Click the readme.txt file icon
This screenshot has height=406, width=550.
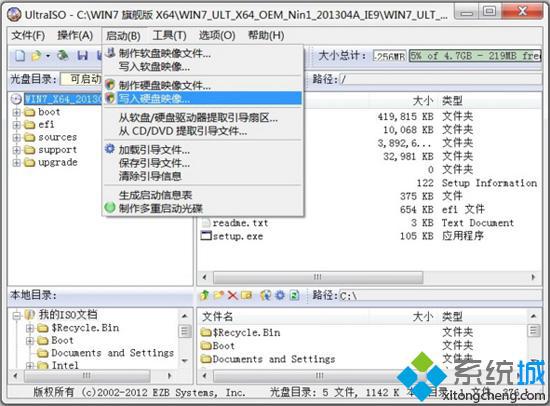coord(207,222)
